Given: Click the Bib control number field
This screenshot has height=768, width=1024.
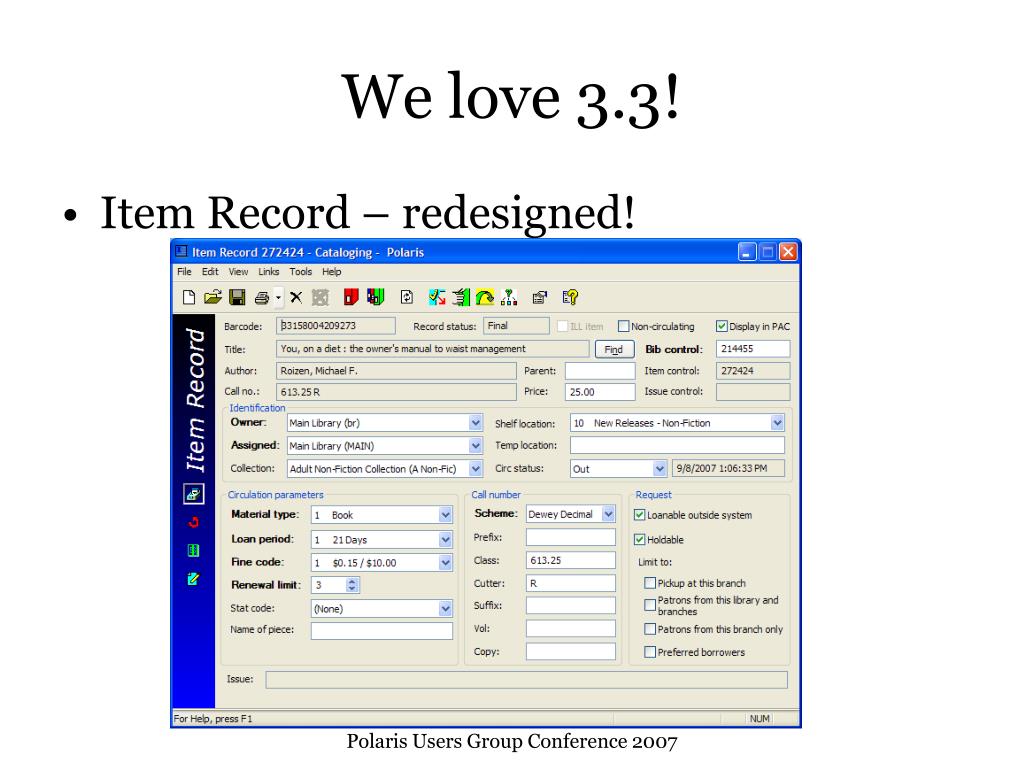Looking at the screenshot, I should tap(753, 349).
